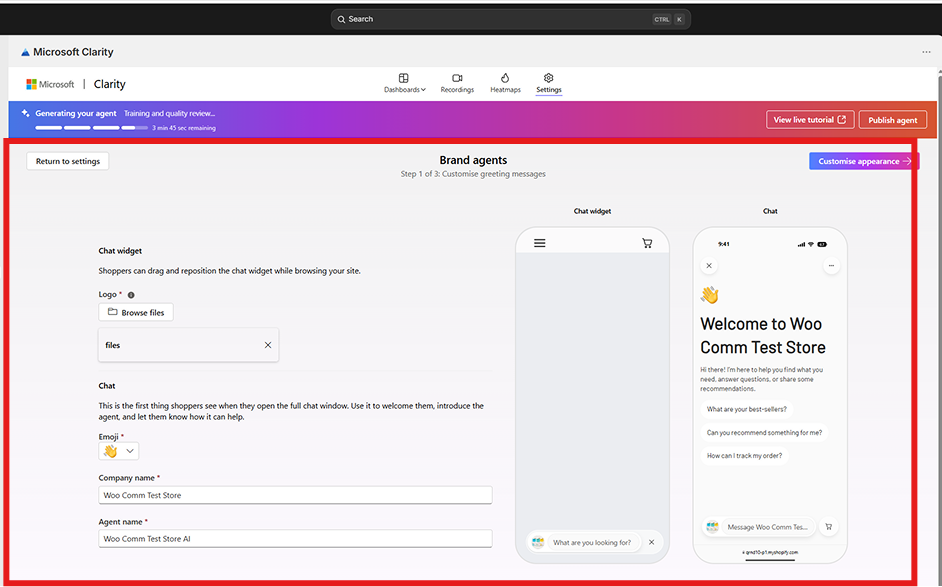Open the Heatmaps tab
The image size is (942, 587).
click(x=505, y=83)
